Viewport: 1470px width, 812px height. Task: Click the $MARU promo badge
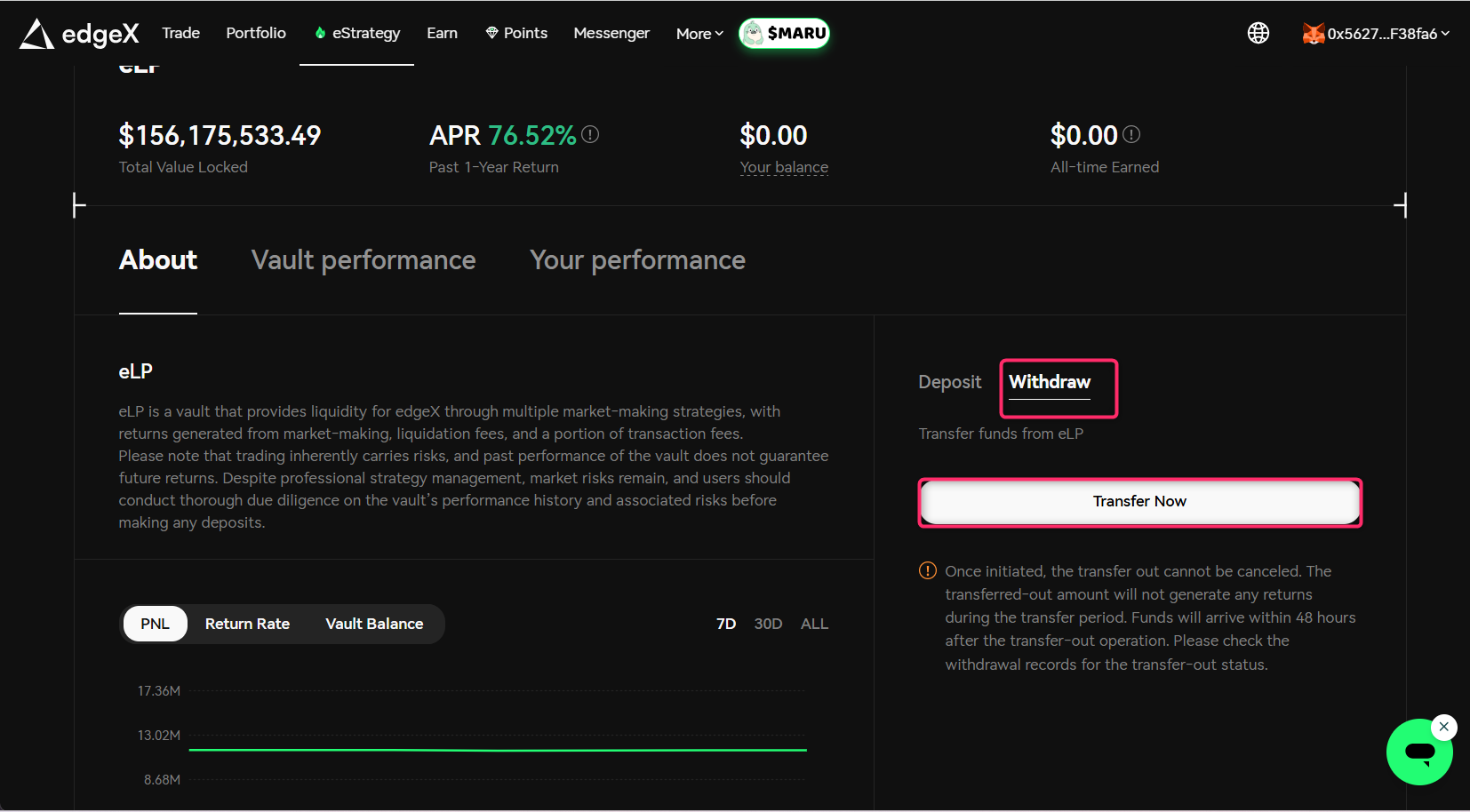click(784, 33)
